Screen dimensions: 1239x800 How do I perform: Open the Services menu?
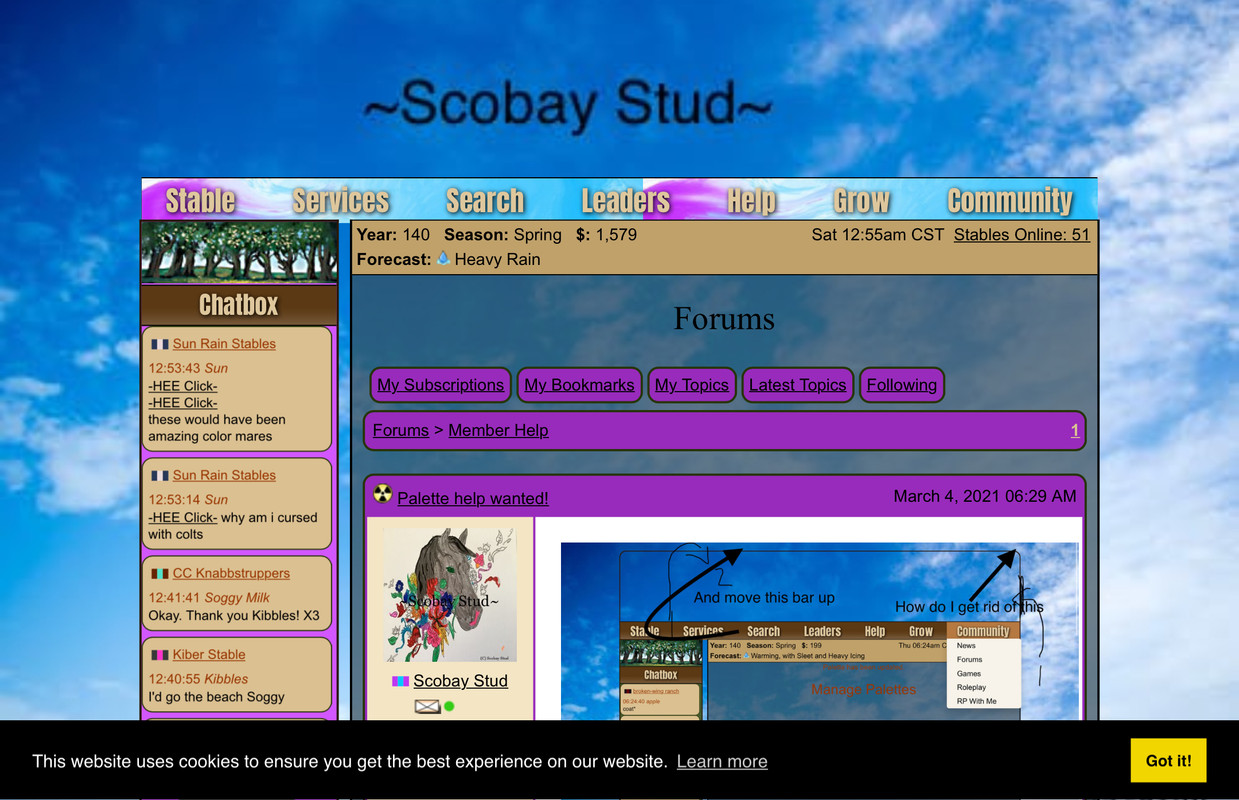(340, 201)
